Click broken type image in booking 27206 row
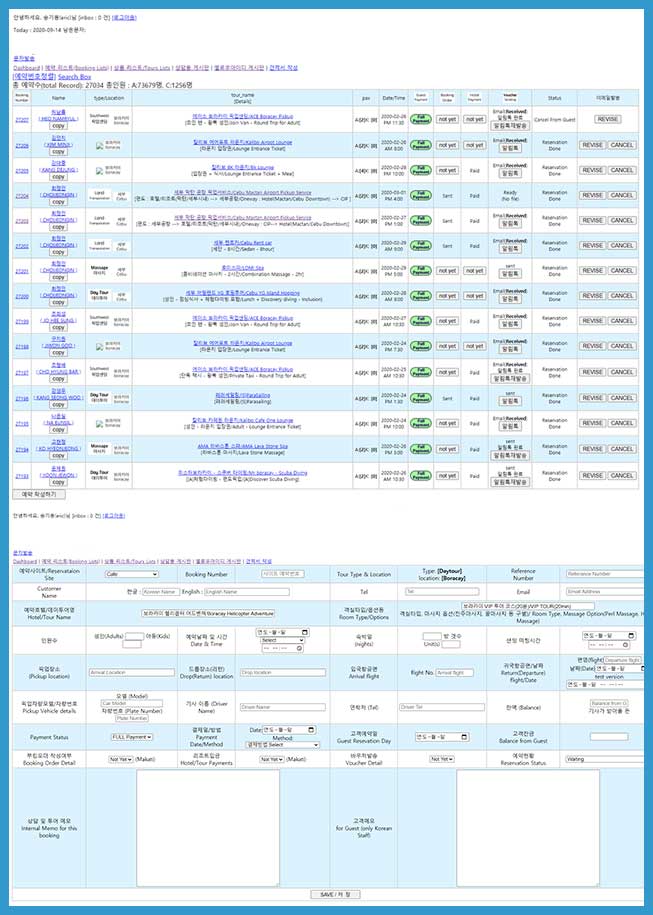The image size is (653, 915). click(x=99, y=145)
